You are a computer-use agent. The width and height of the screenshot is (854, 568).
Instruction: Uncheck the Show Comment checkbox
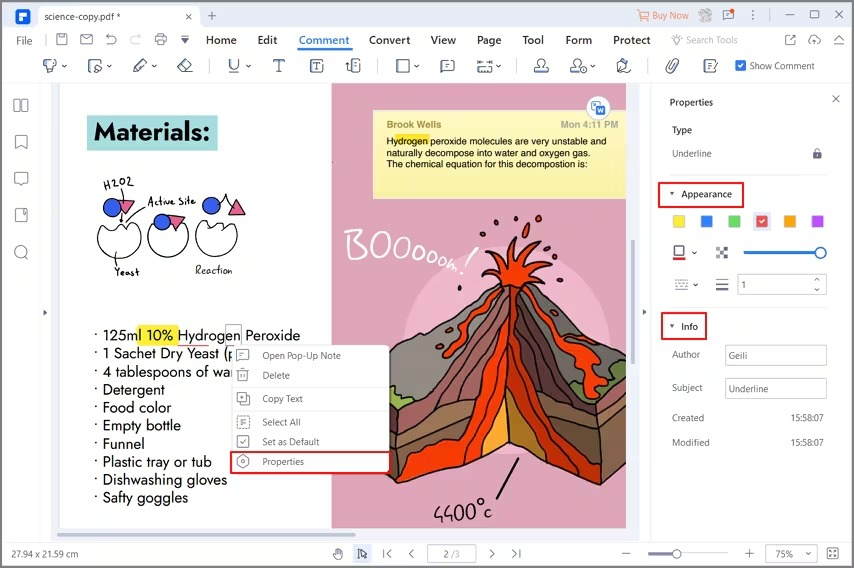(x=740, y=66)
